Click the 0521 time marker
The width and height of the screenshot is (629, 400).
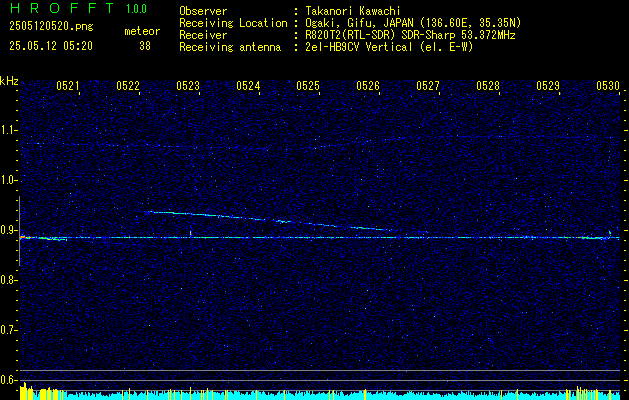coord(67,85)
